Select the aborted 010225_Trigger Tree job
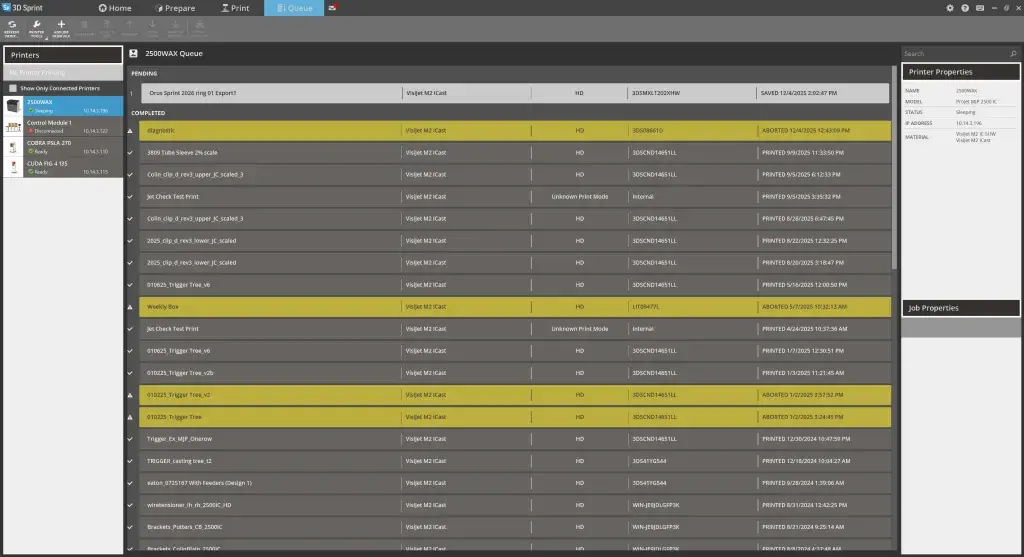The height and width of the screenshot is (557, 1024). click(x=515, y=417)
